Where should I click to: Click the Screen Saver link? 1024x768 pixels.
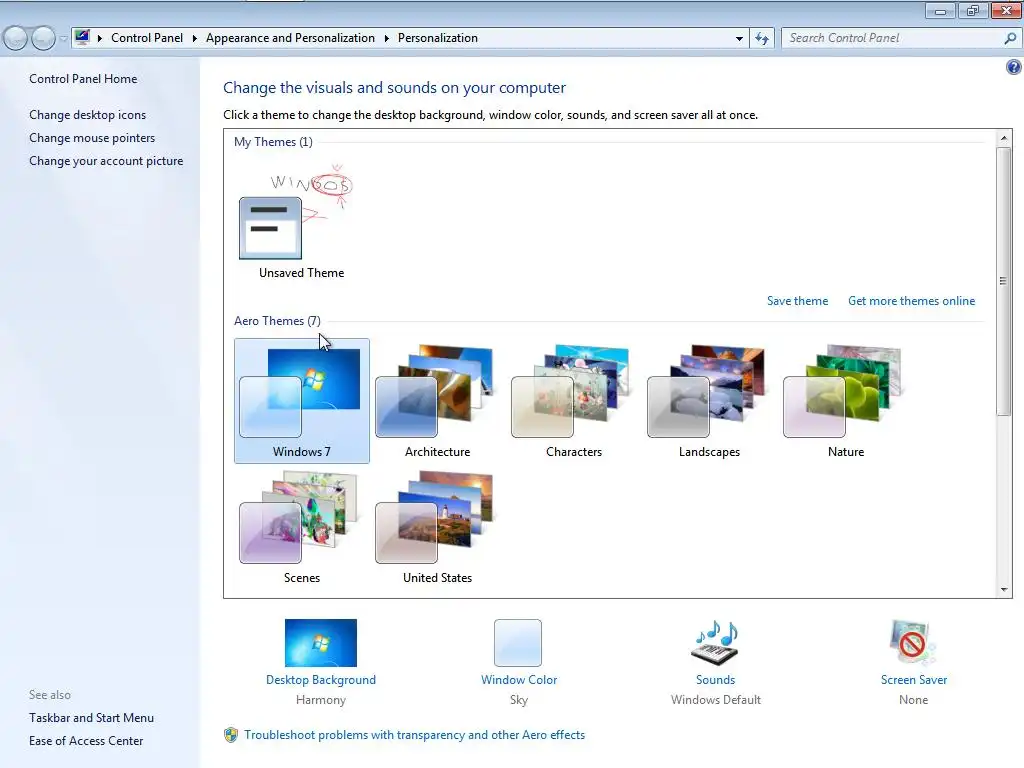pyautogui.click(x=913, y=680)
